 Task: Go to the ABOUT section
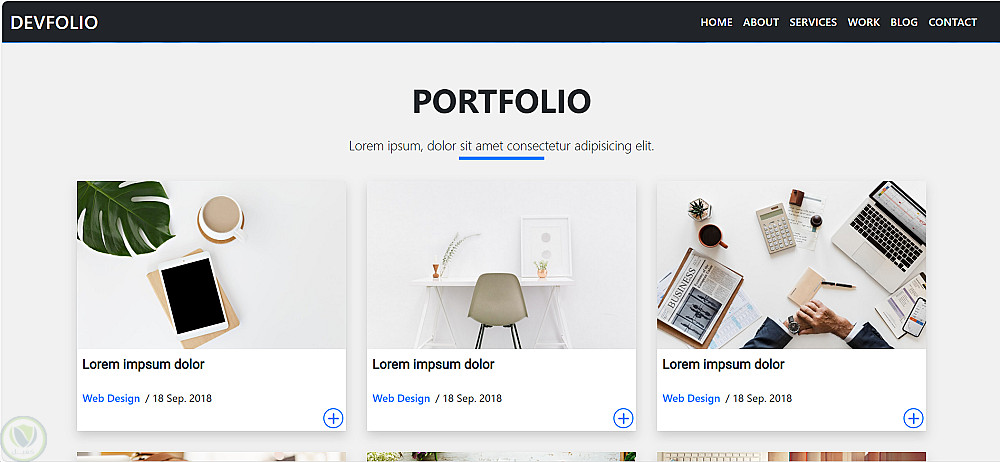click(761, 22)
